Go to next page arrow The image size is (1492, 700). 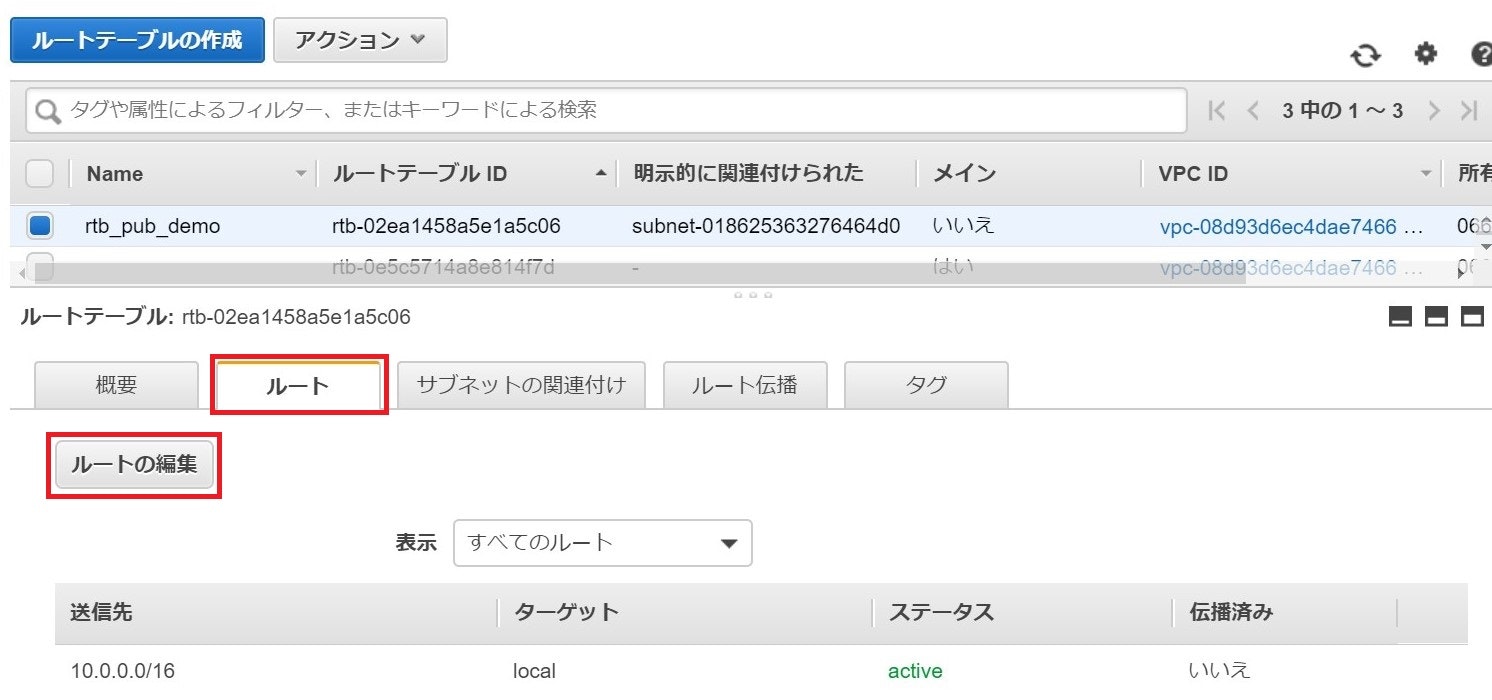(x=1434, y=111)
